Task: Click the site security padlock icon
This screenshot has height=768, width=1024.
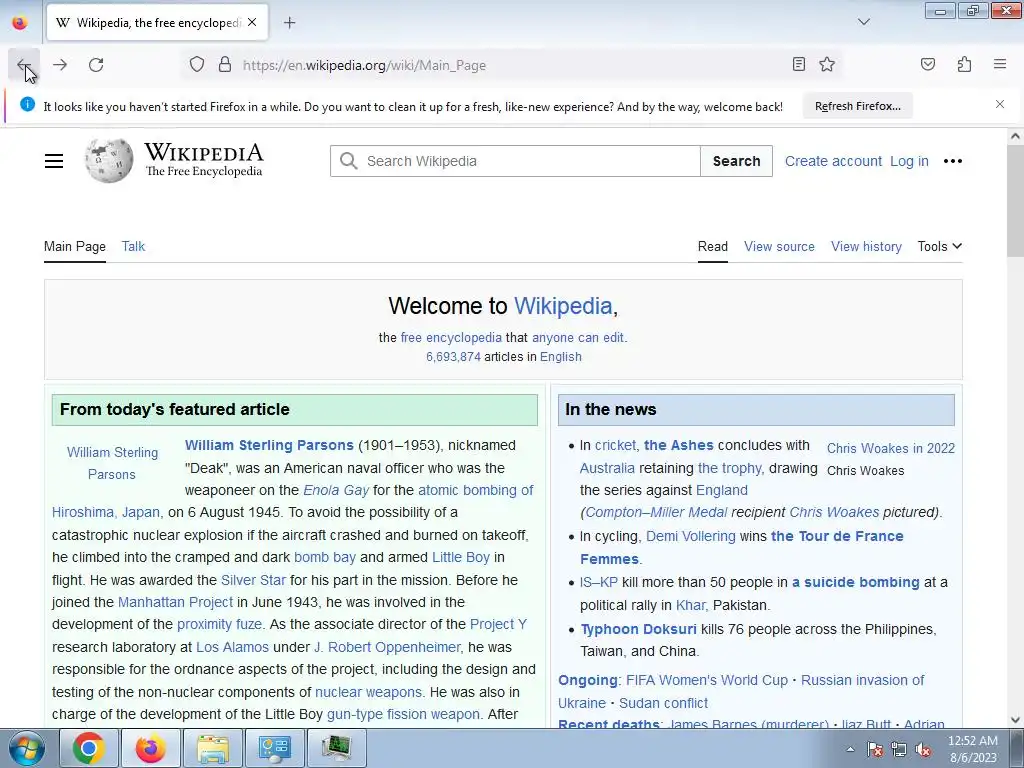Action: (225, 65)
